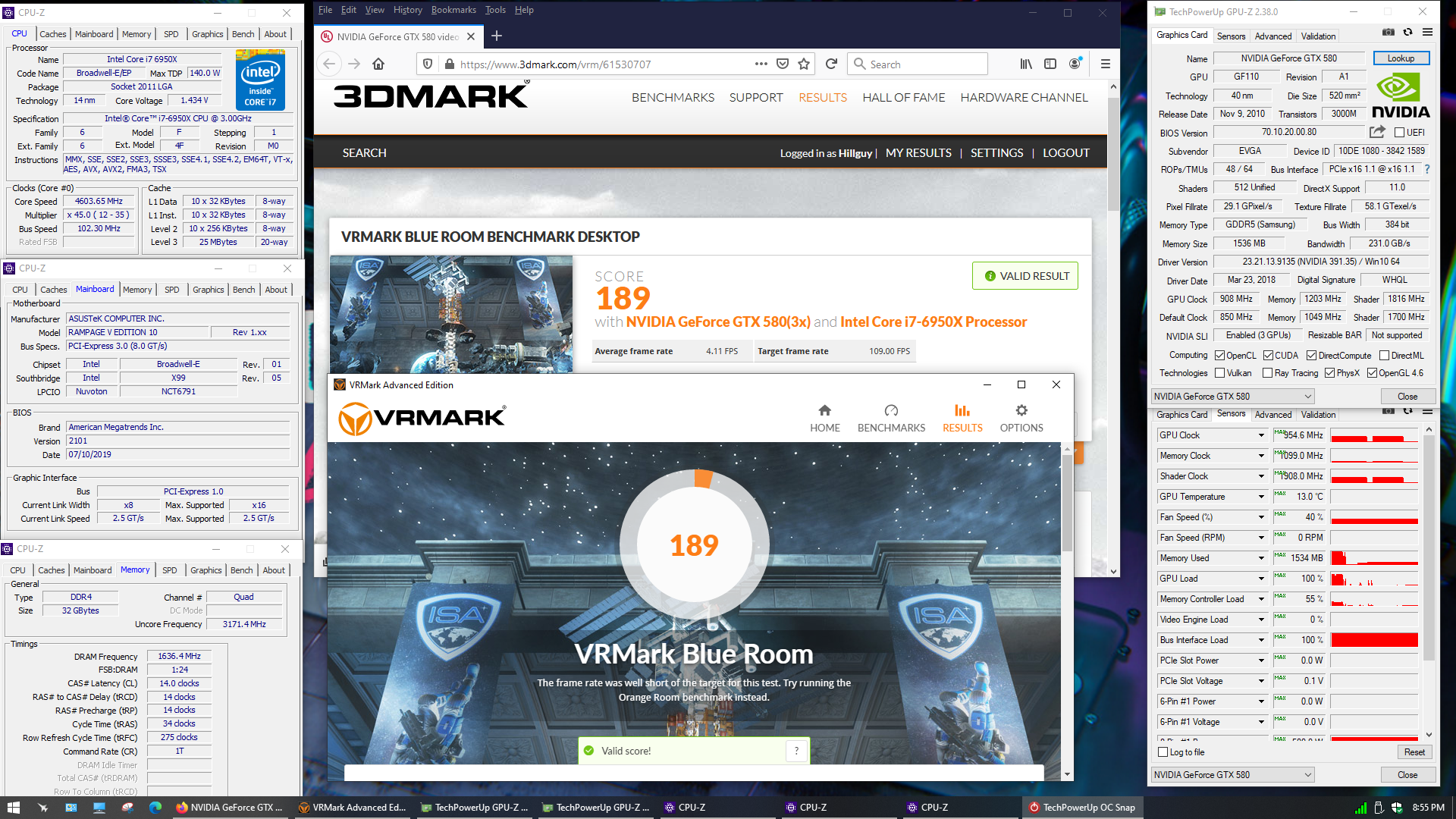
Task: Open the page actions three-dots icon
Action: 761,64
